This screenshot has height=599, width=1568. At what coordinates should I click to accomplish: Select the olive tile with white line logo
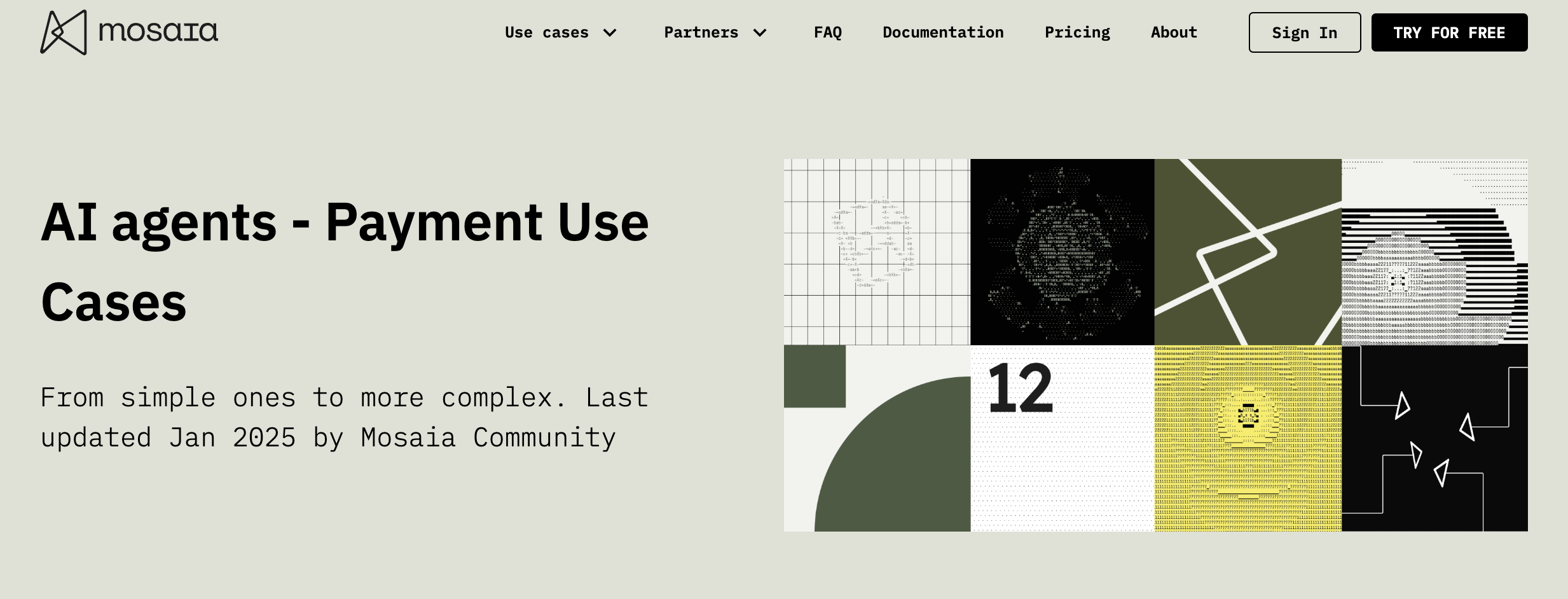[1248, 252]
